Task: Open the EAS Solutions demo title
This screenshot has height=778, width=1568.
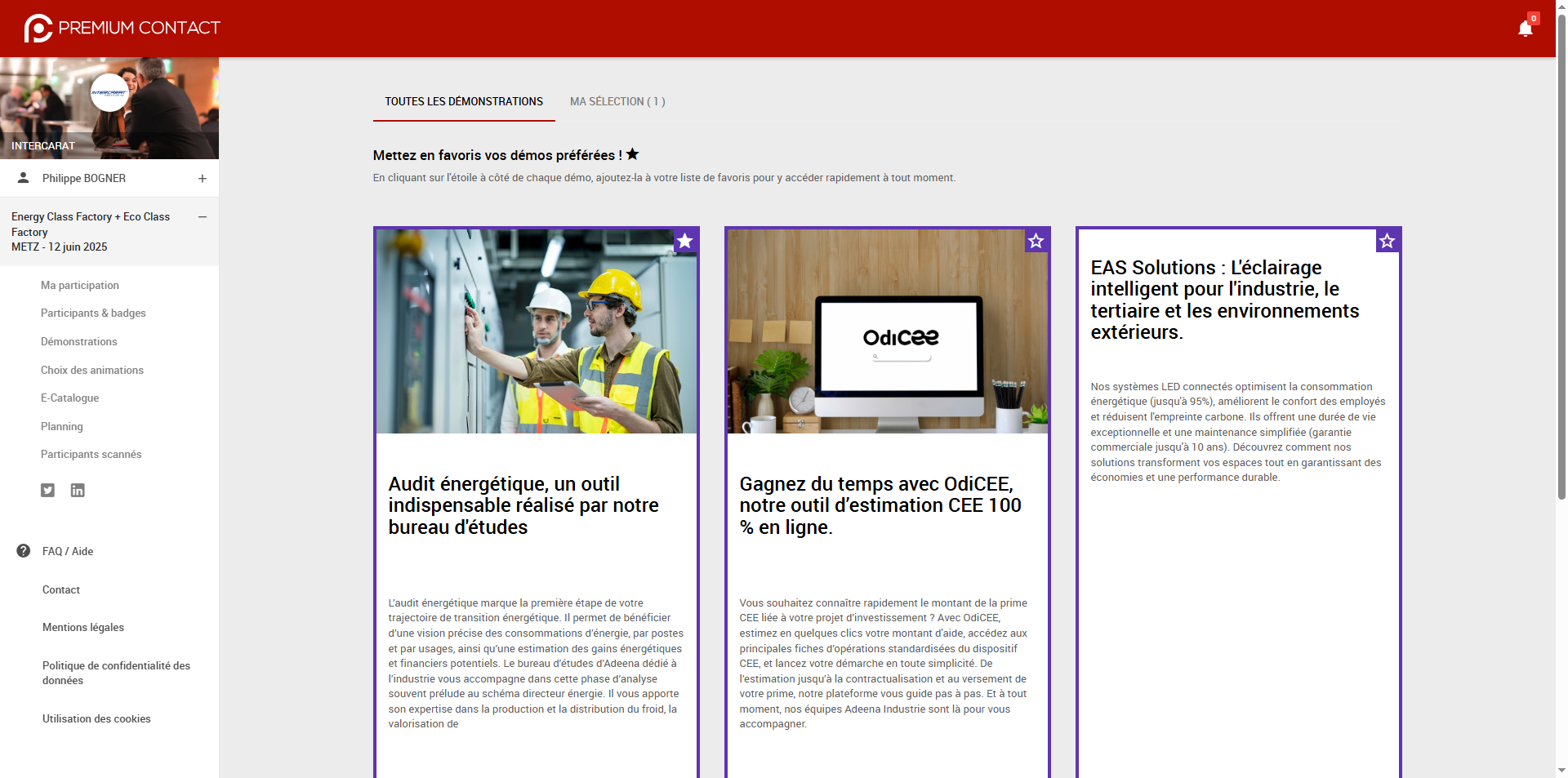Action: point(1225,300)
